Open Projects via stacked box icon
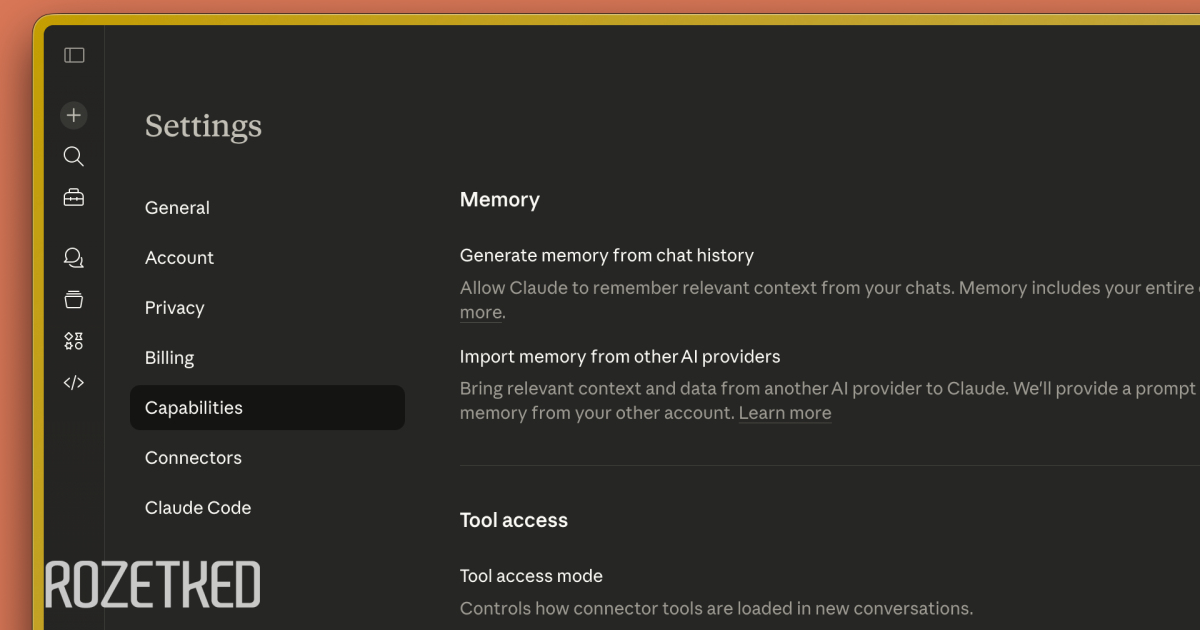The height and width of the screenshot is (630, 1200). (x=73, y=299)
